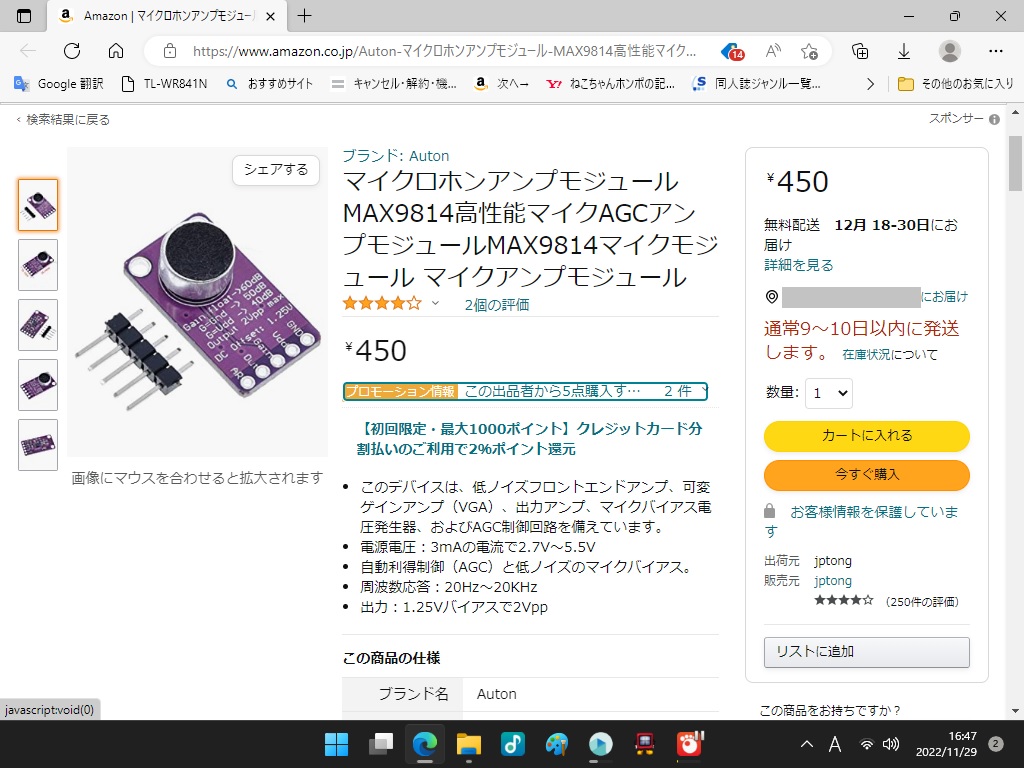
Task: Click the IME input mode A indicator
Action: pos(835,744)
